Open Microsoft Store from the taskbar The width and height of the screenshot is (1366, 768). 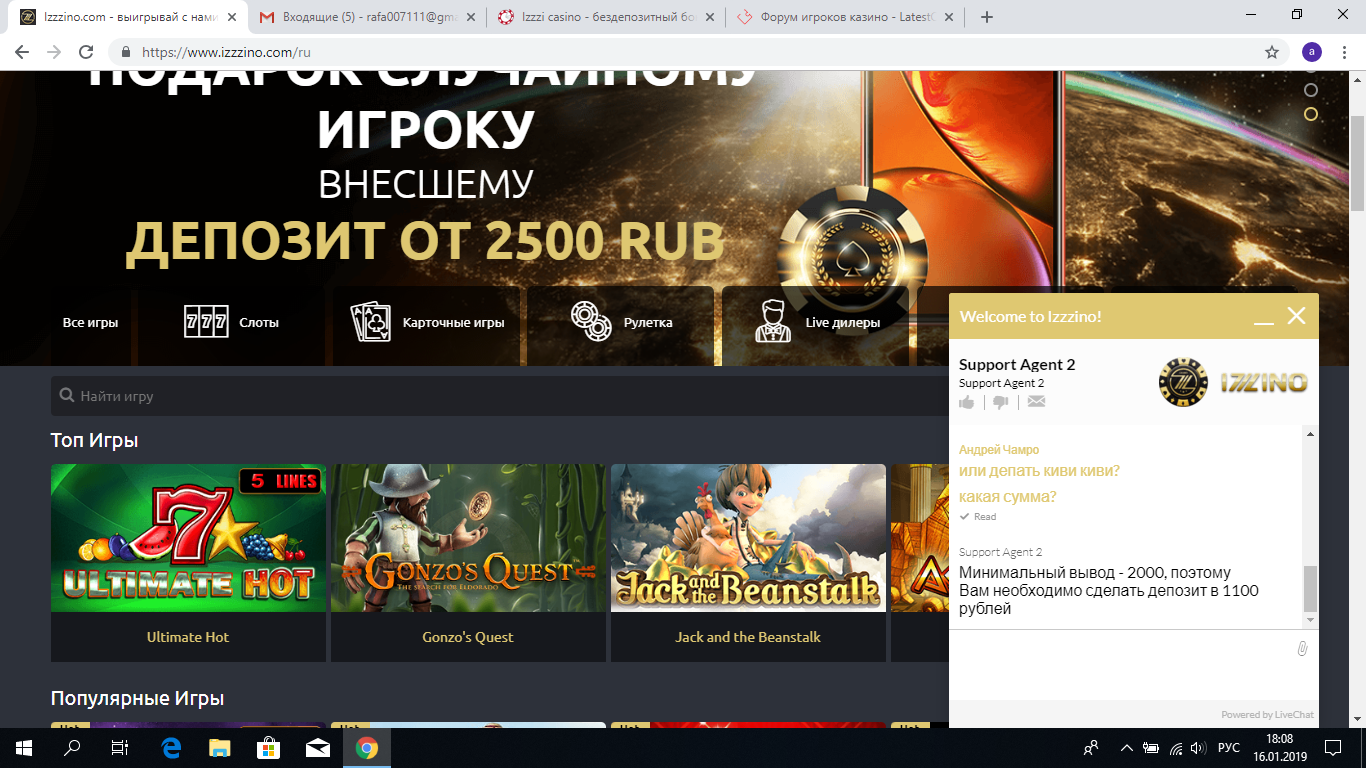pyautogui.click(x=269, y=748)
